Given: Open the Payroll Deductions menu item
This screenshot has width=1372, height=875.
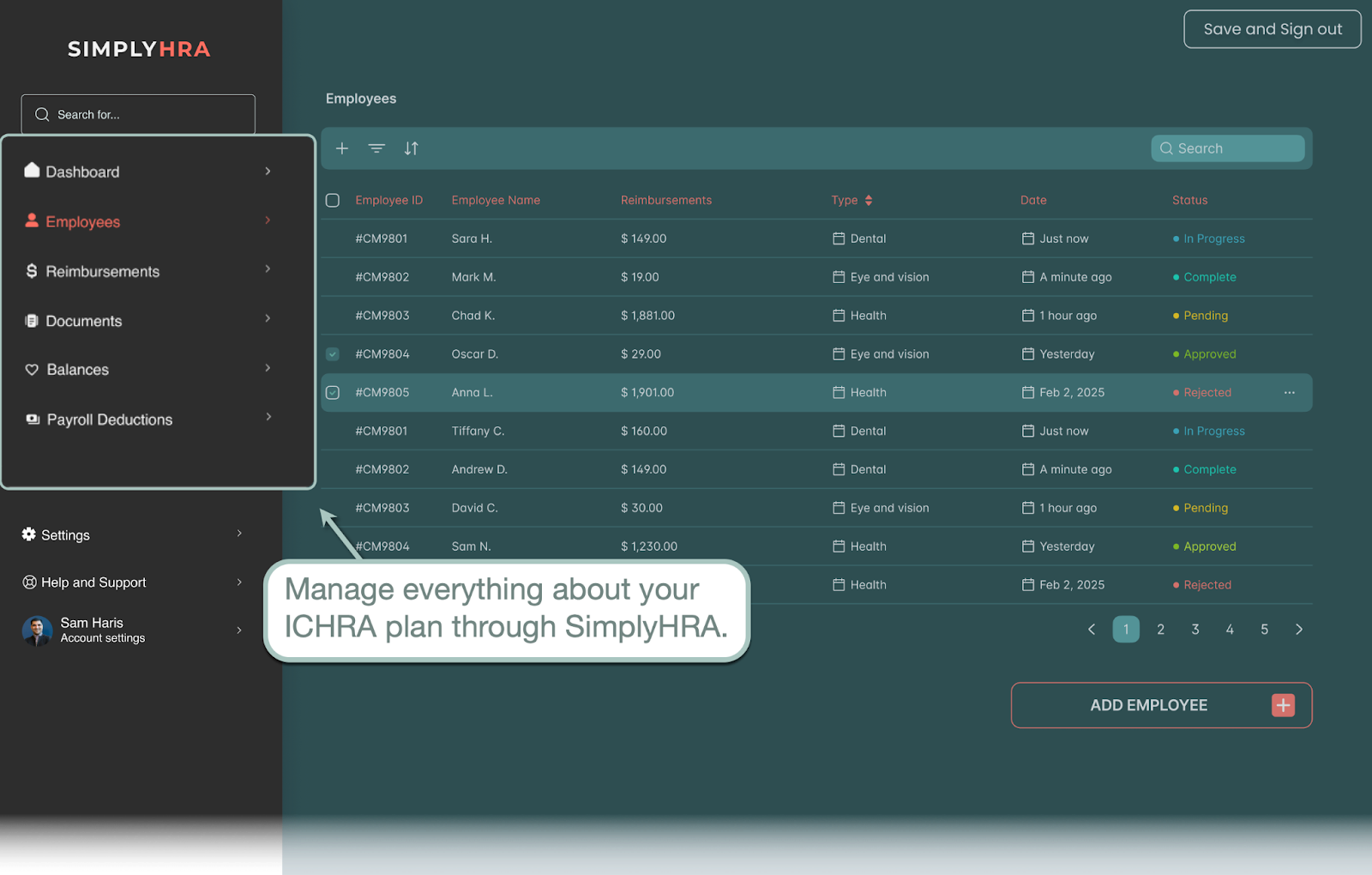Looking at the screenshot, I should click(x=149, y=419).
